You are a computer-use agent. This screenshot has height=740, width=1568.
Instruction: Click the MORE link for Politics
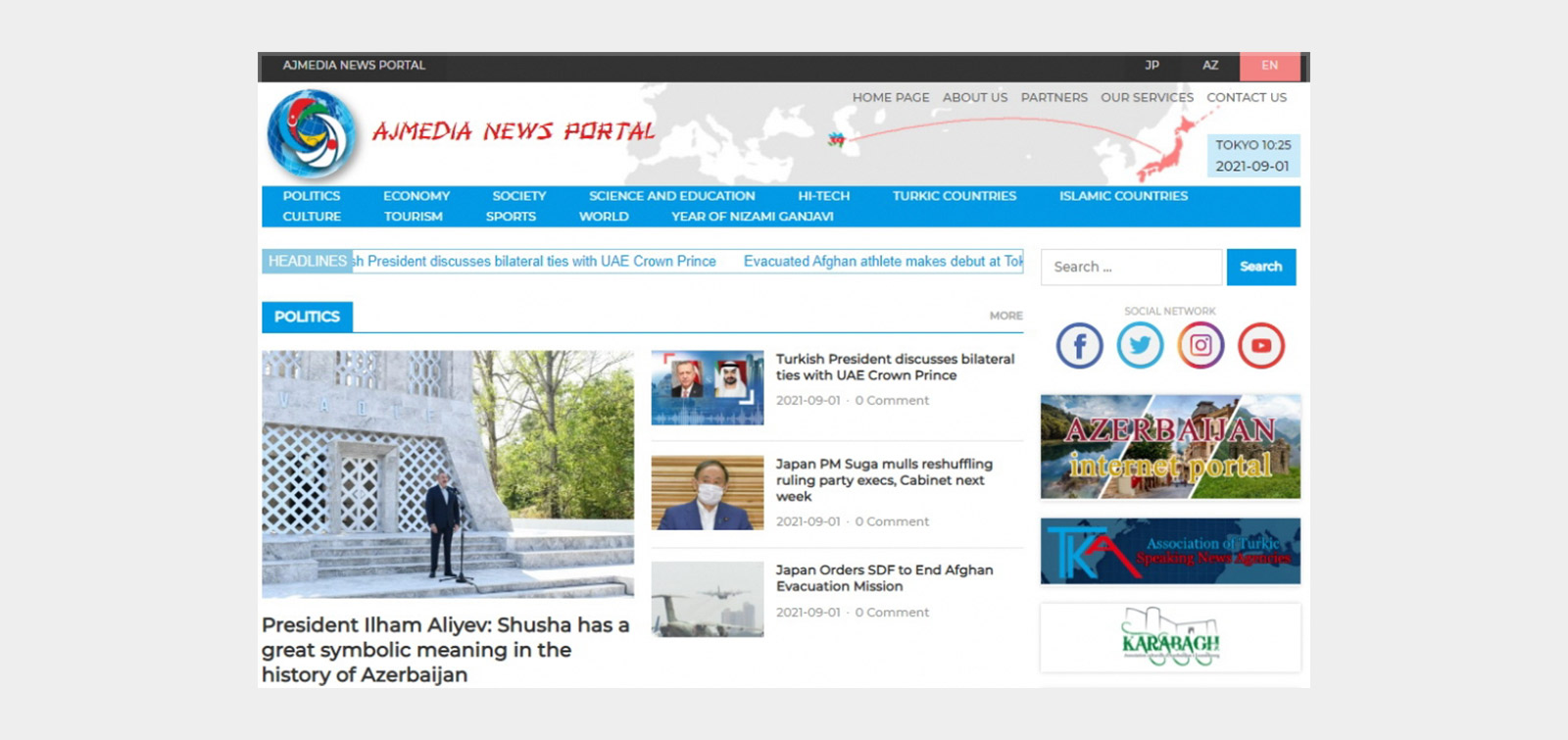pyautogui.click(x=1005, y=316)
